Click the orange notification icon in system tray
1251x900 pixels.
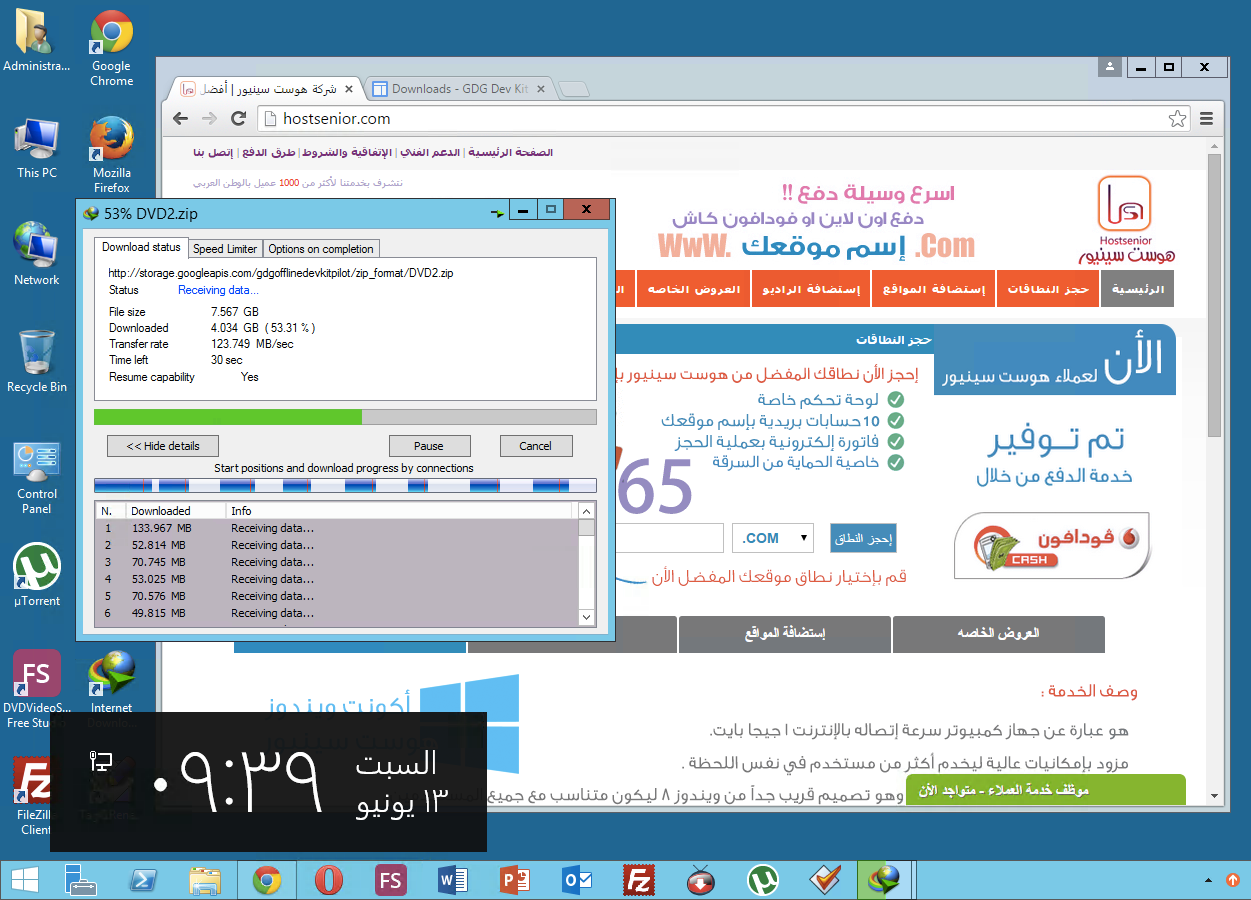point(1233,880)
